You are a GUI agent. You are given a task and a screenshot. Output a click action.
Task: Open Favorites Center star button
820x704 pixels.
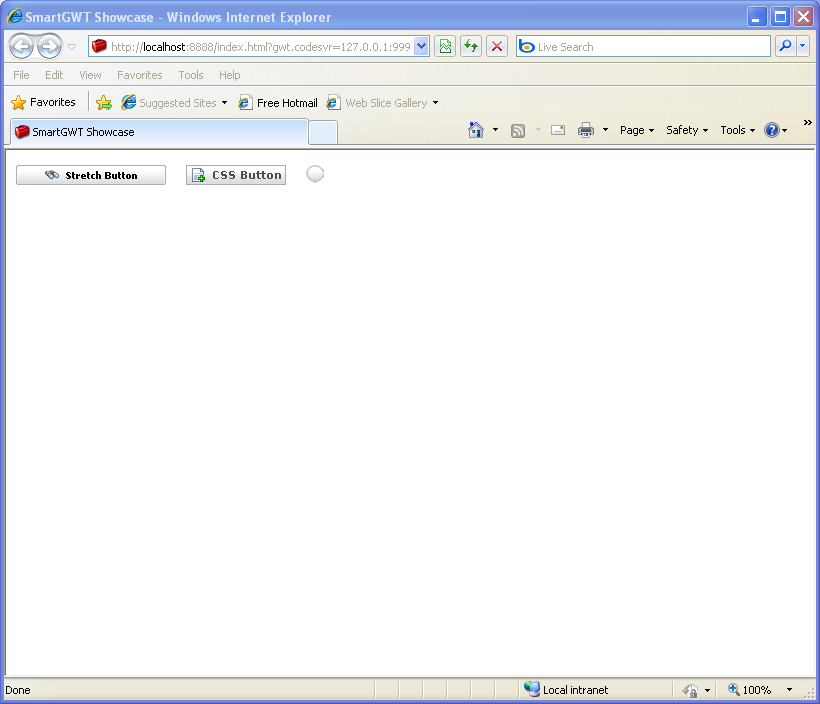click(x=43, y=103)
